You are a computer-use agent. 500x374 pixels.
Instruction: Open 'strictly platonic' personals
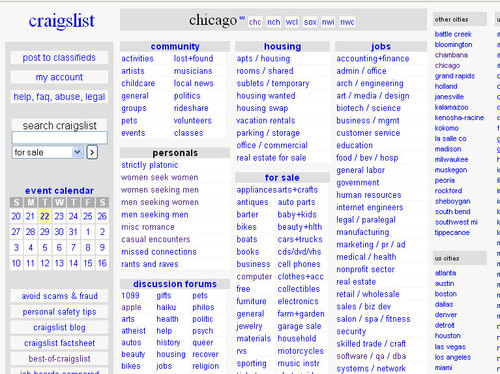150,165
